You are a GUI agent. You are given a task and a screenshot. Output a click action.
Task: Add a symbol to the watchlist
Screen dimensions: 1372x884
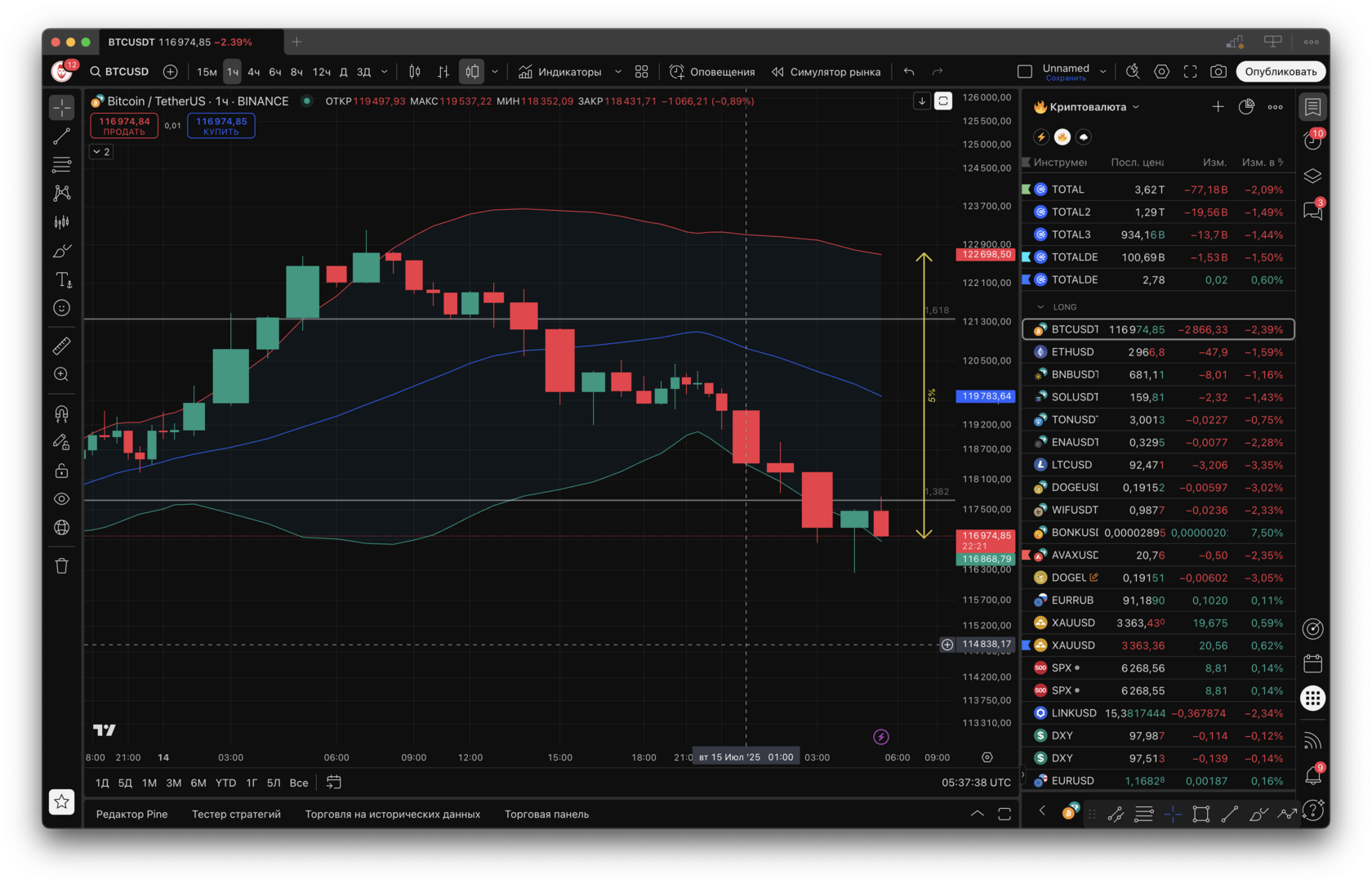point(1218,107)
